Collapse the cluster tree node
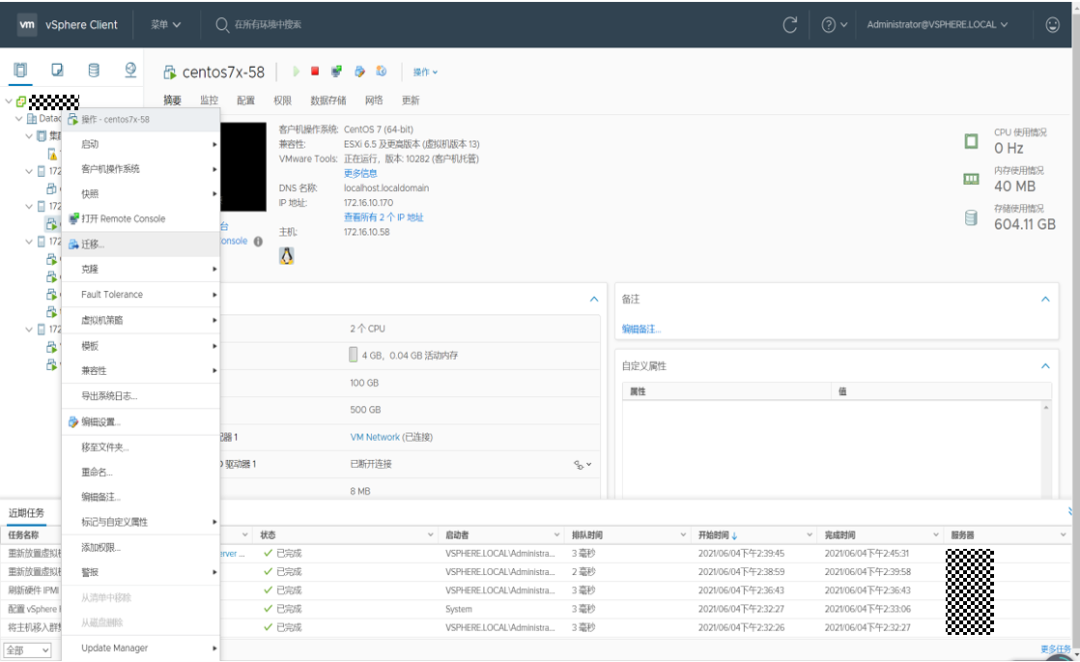Viewport: 1080px width, 662px height. pyautogui.click(x=29, y=136)
